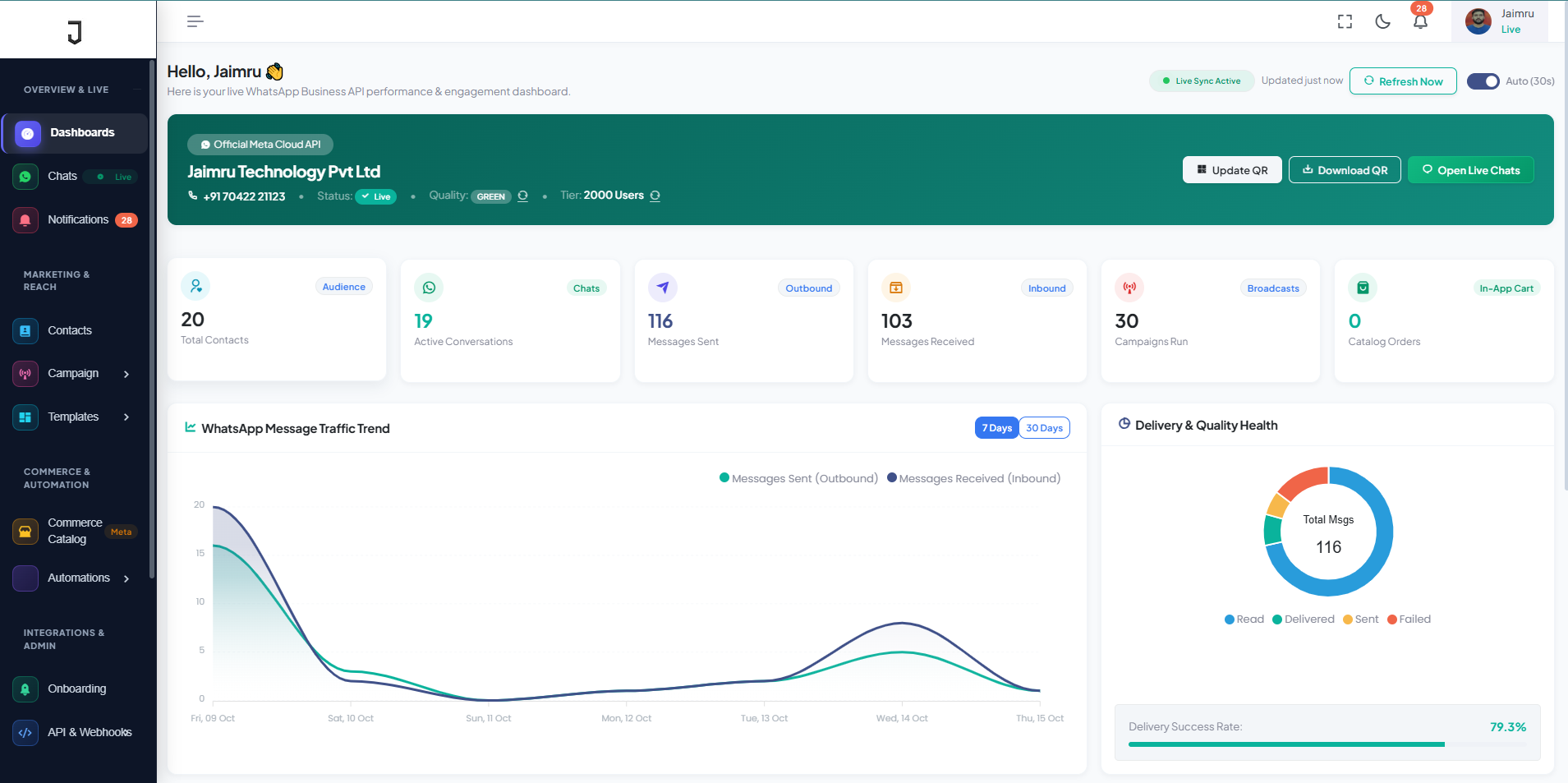Image resolution: width=1568 pixels, height=783 pixels.
Task: Toggle Messages Received (Inbound) legend series
Action: [x=973, y=478]
